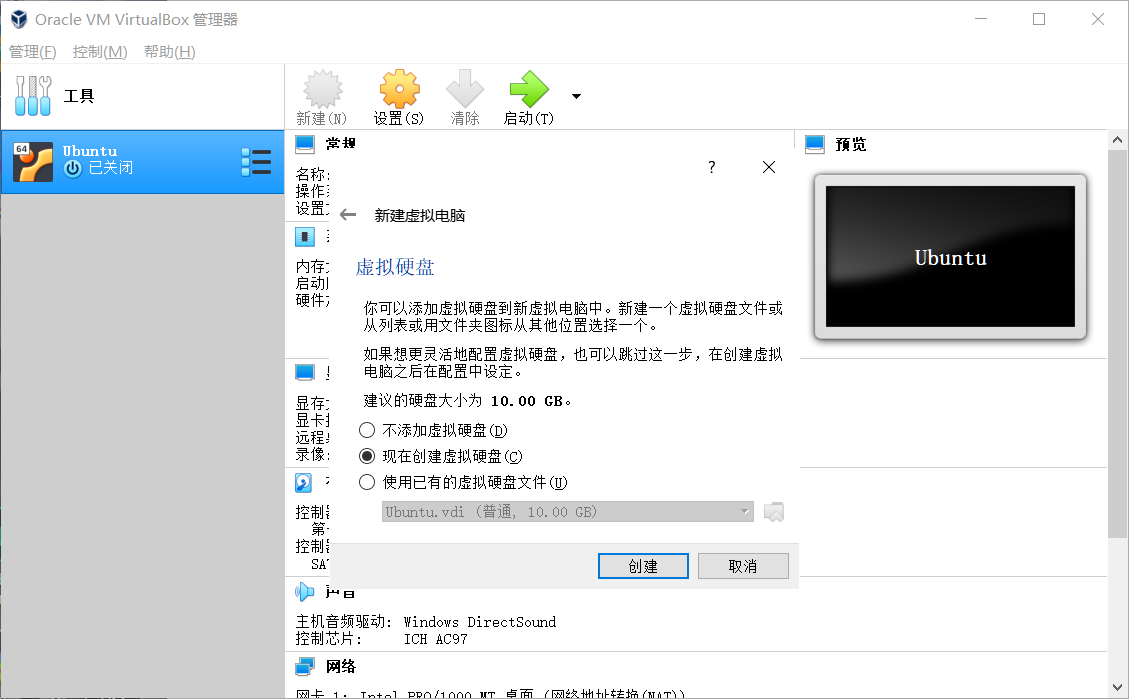Click the Preview (预览) header icon
Screen dimensions: 1129x699
tap(815, 144)
